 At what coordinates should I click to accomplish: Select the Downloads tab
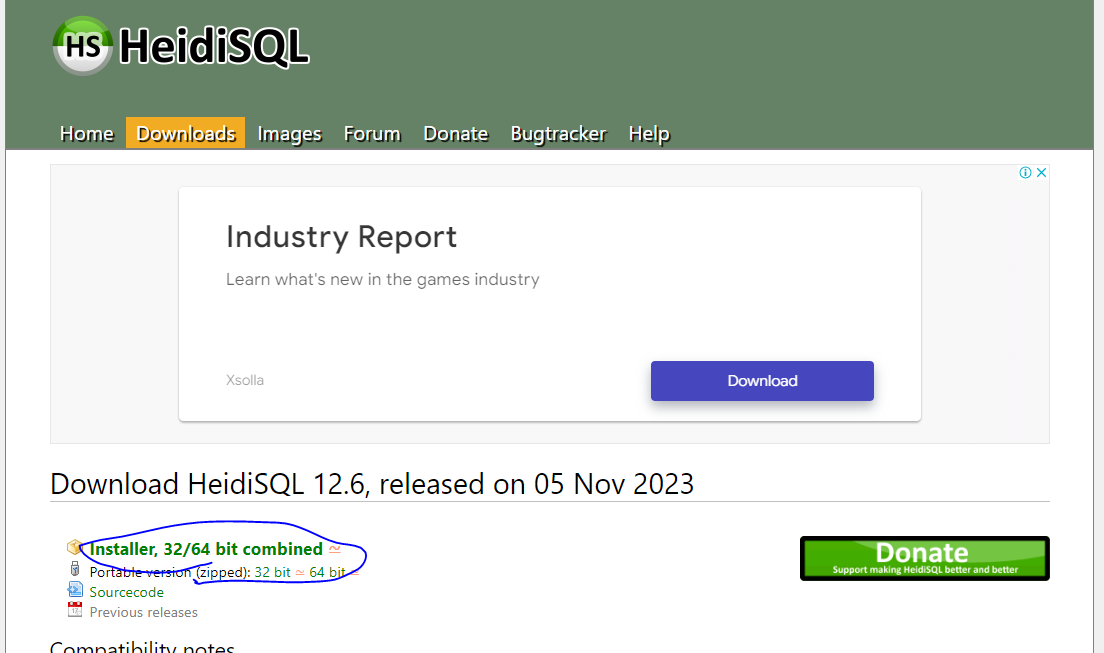[x=185, y=133]
